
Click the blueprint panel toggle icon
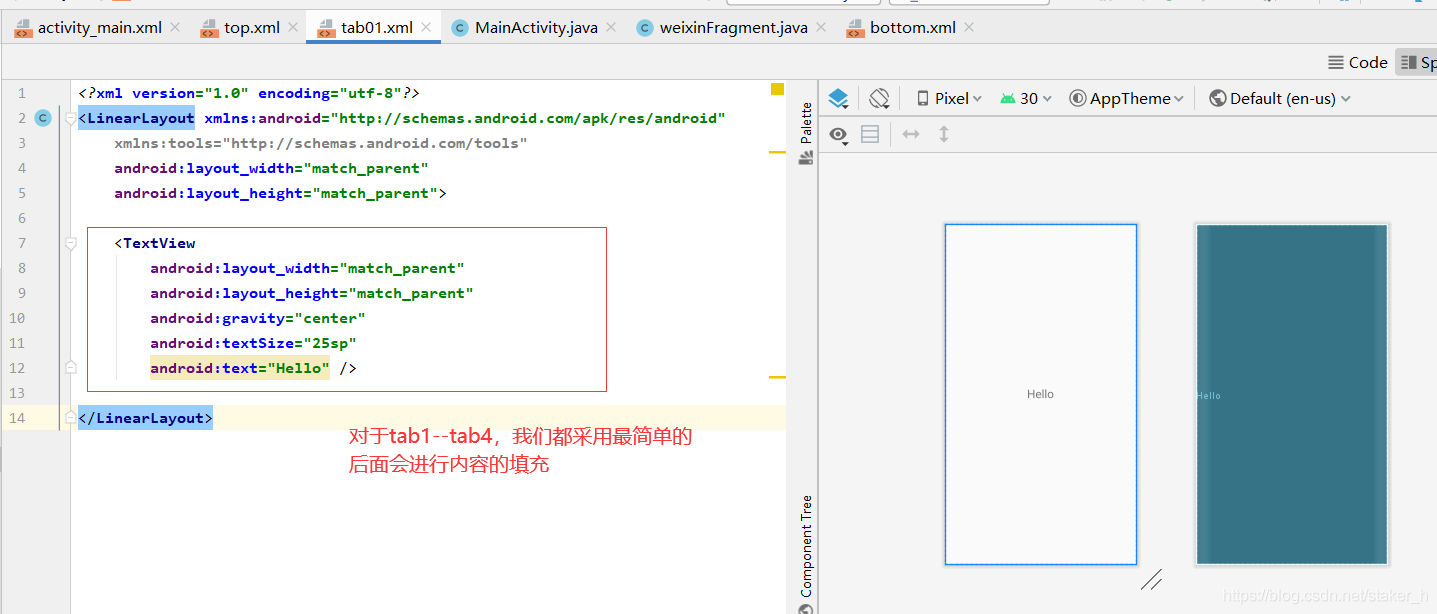coord(870,134)
